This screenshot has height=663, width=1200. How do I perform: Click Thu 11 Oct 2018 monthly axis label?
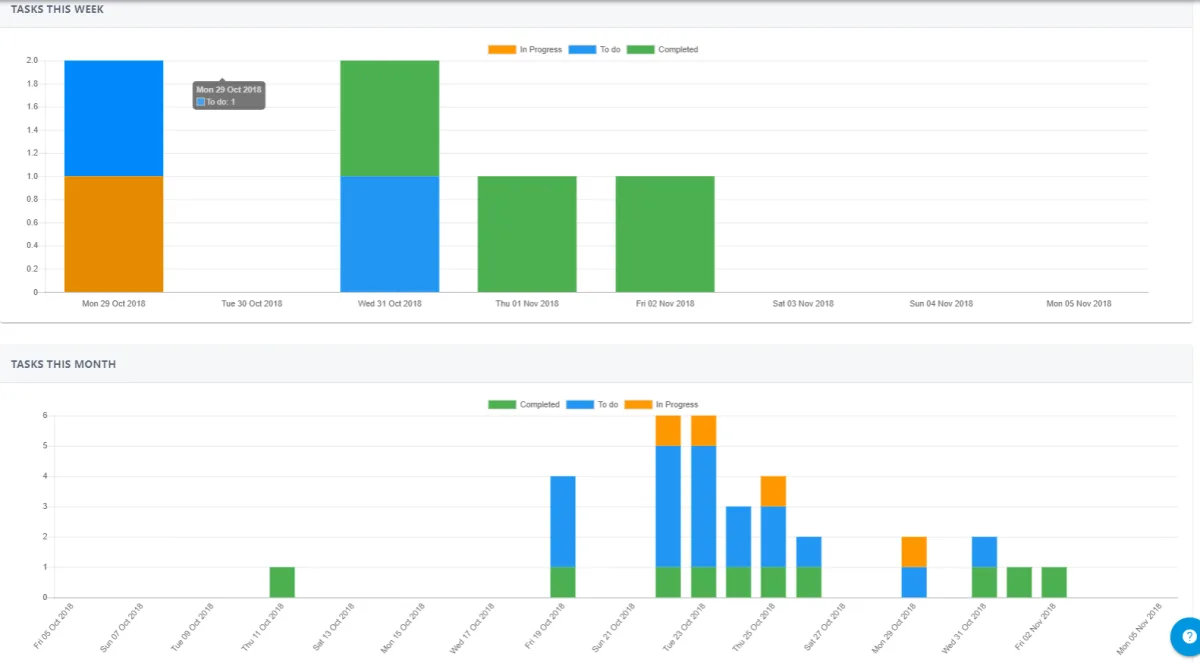pos(261,626)
